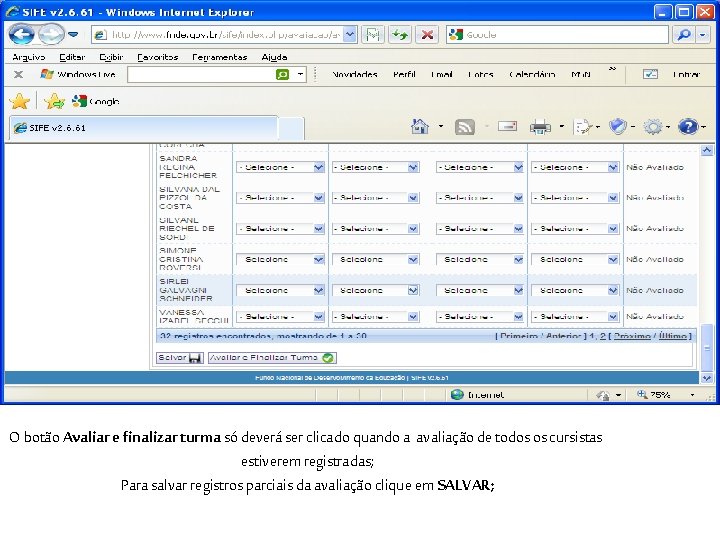Open the 75% zoom level control
Image resolution: width=720 pixels, height=540 pixels.
coord(665,394)
